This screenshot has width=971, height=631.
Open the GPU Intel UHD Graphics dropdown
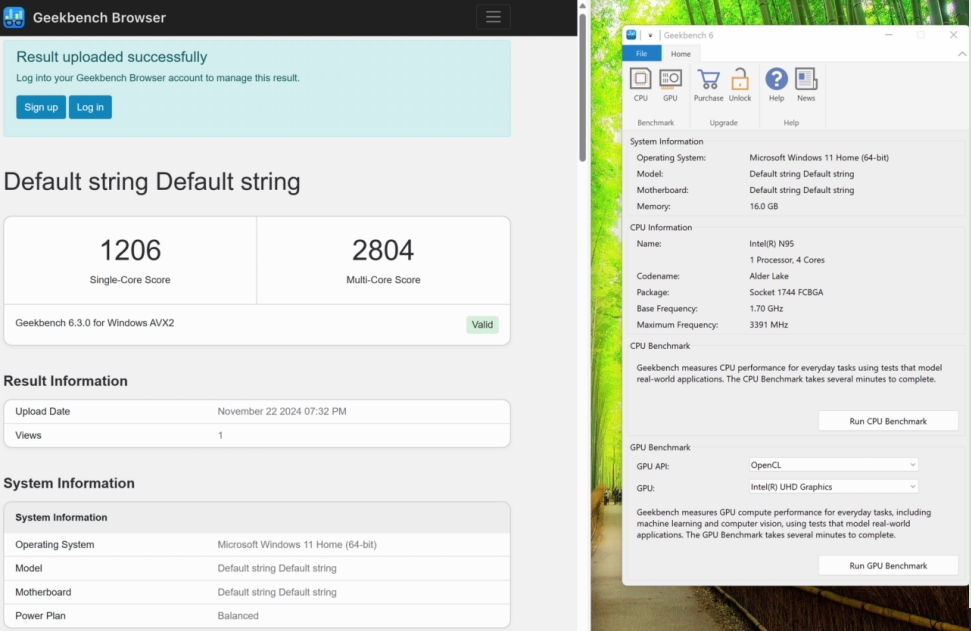click(x=833, y=487)
